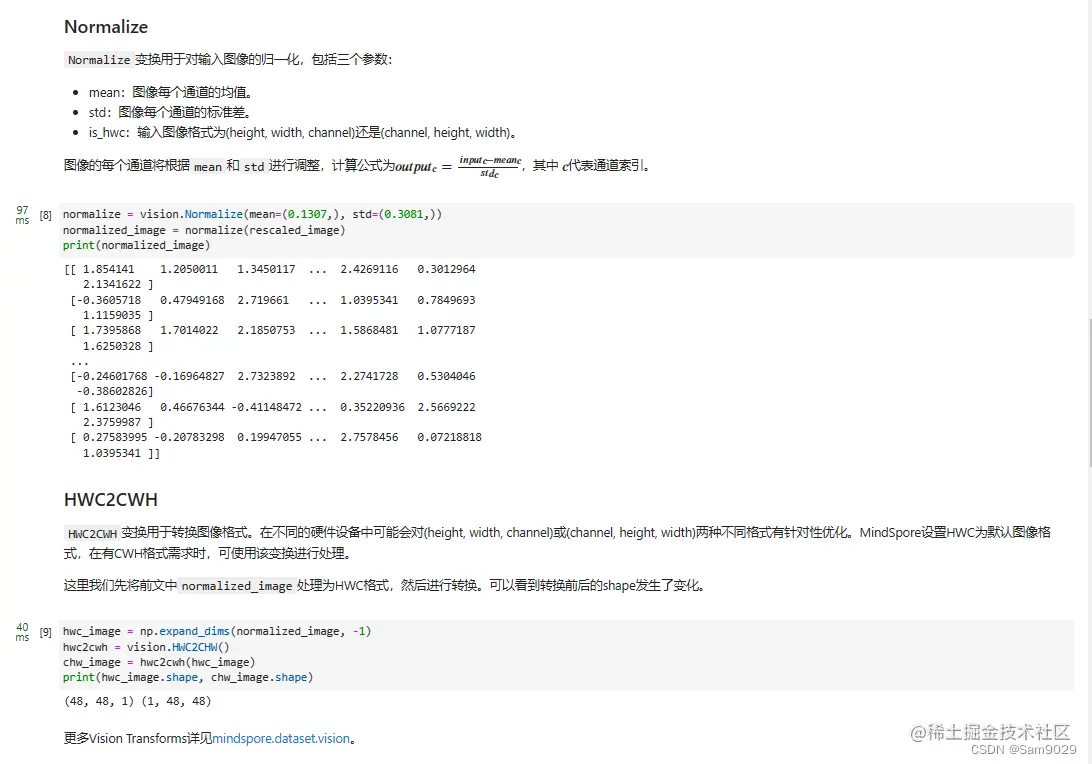
Task: Click the 'mean: 图像每个通道的均值' bullet
Action: 170,92
